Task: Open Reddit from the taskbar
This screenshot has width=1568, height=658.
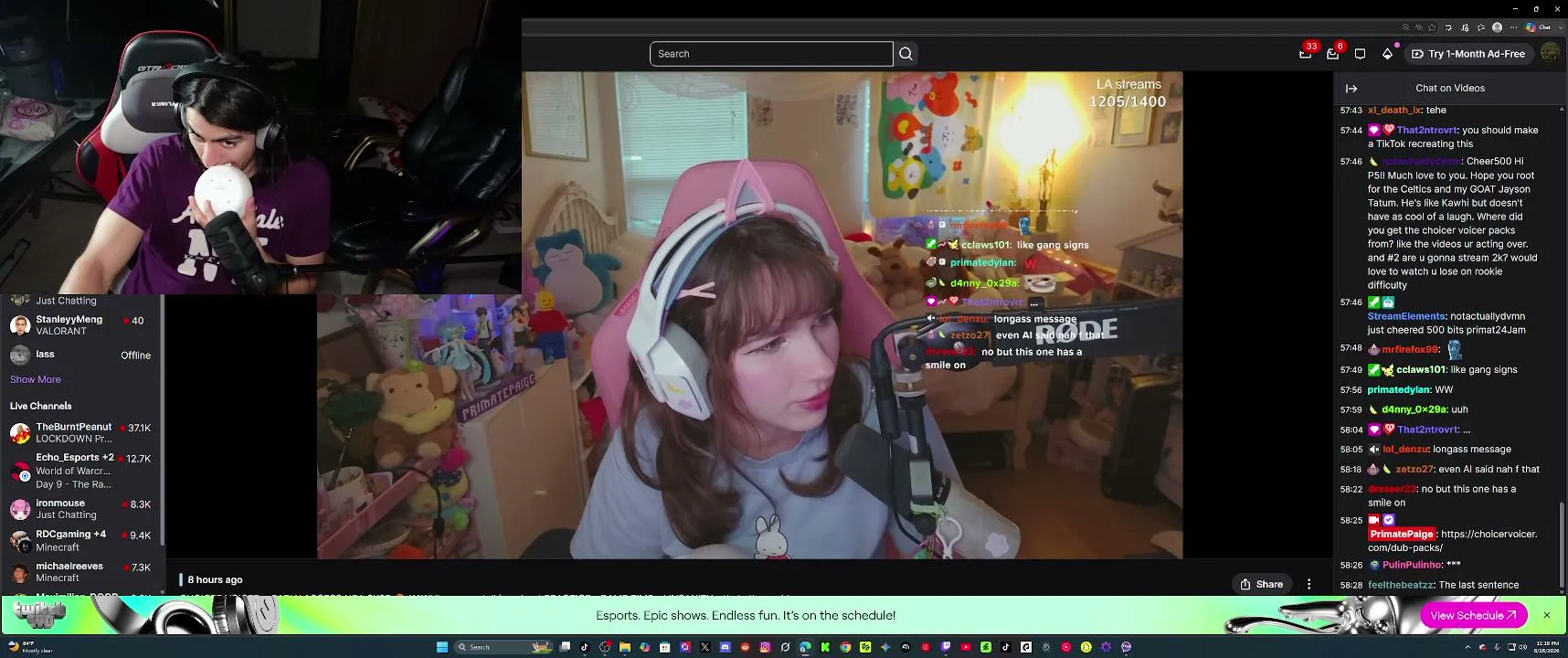Action: [x=745, y=647]
